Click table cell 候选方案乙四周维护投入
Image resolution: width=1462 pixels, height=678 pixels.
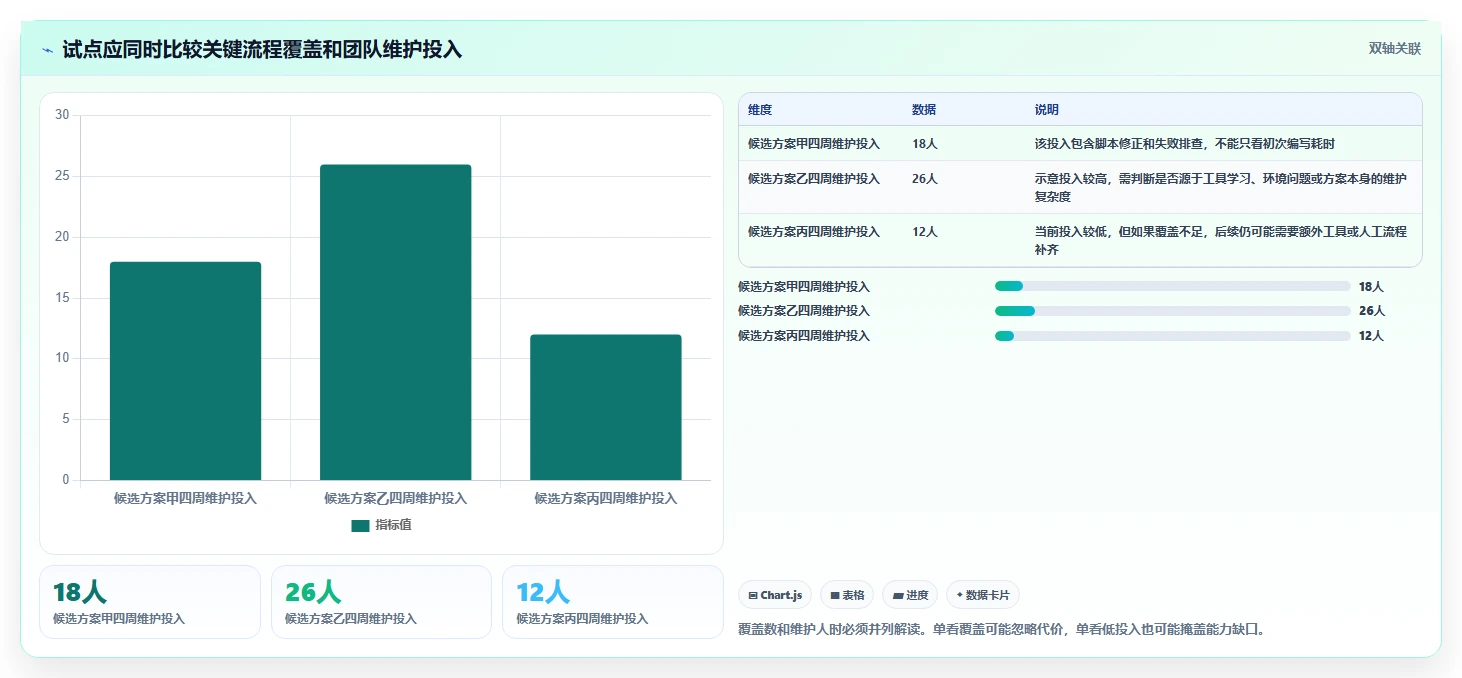[x=814, y=179]
